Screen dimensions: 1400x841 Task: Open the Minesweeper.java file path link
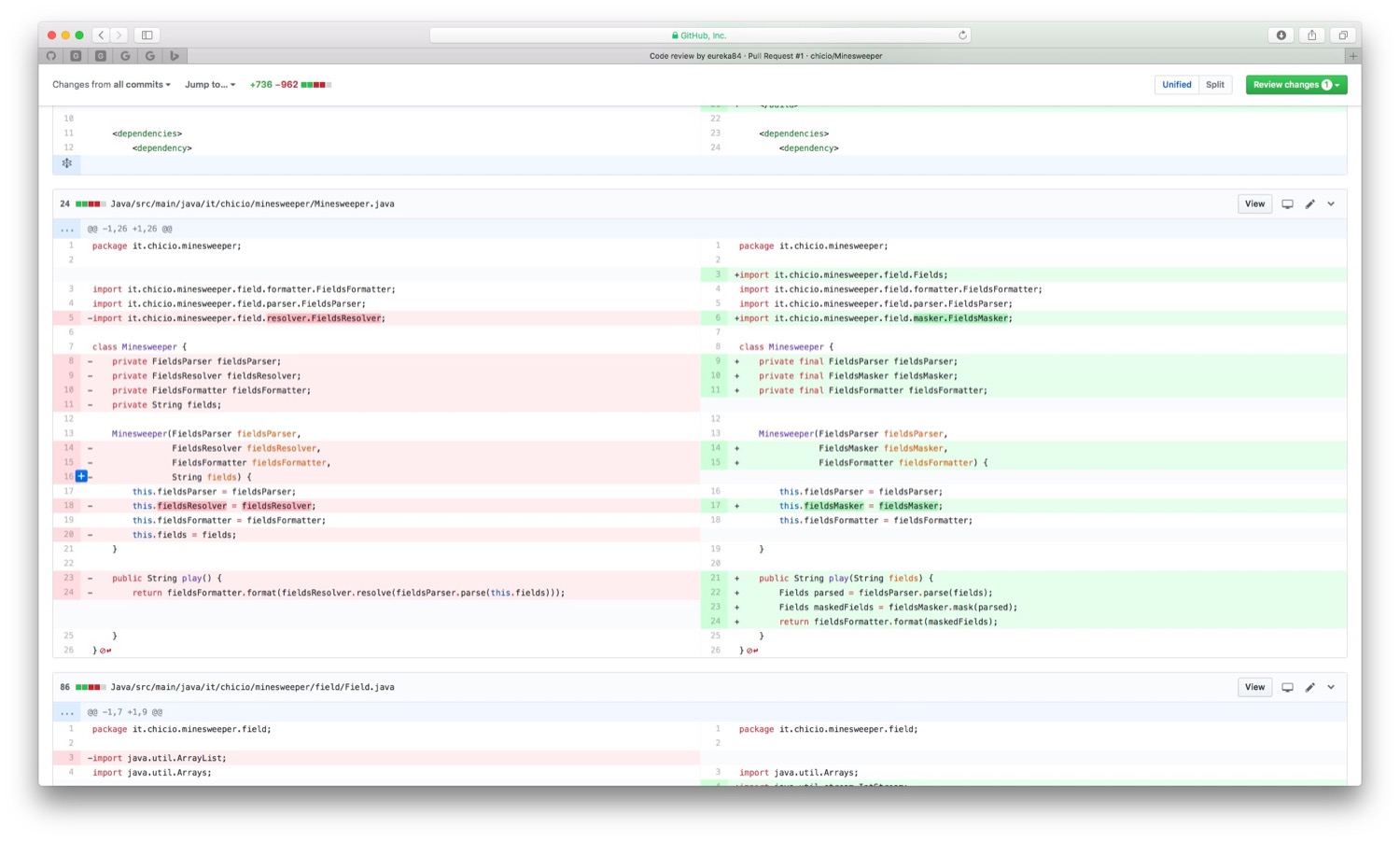point(252,203)
